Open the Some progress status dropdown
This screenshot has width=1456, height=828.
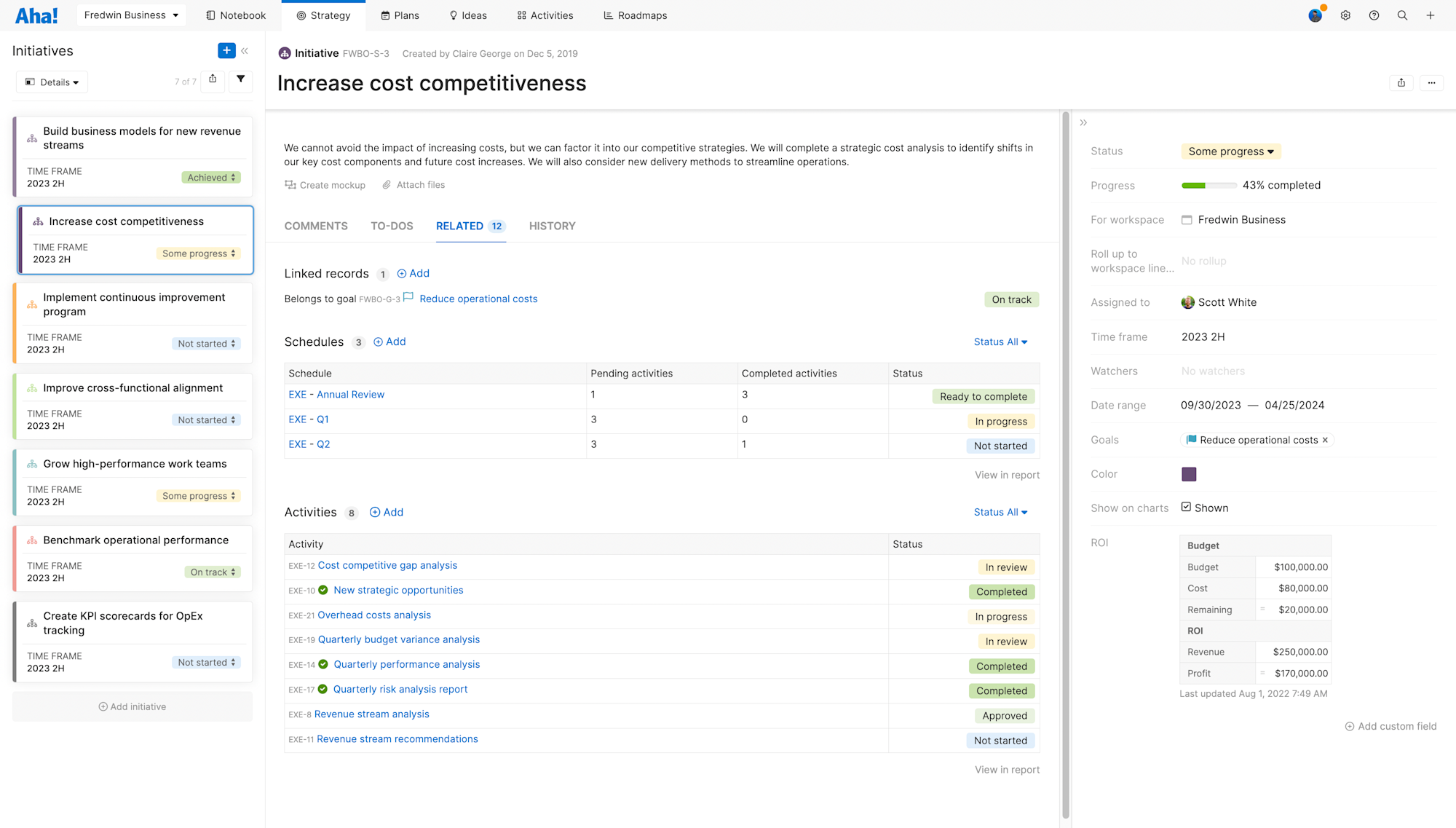[x=1230, y=151]
